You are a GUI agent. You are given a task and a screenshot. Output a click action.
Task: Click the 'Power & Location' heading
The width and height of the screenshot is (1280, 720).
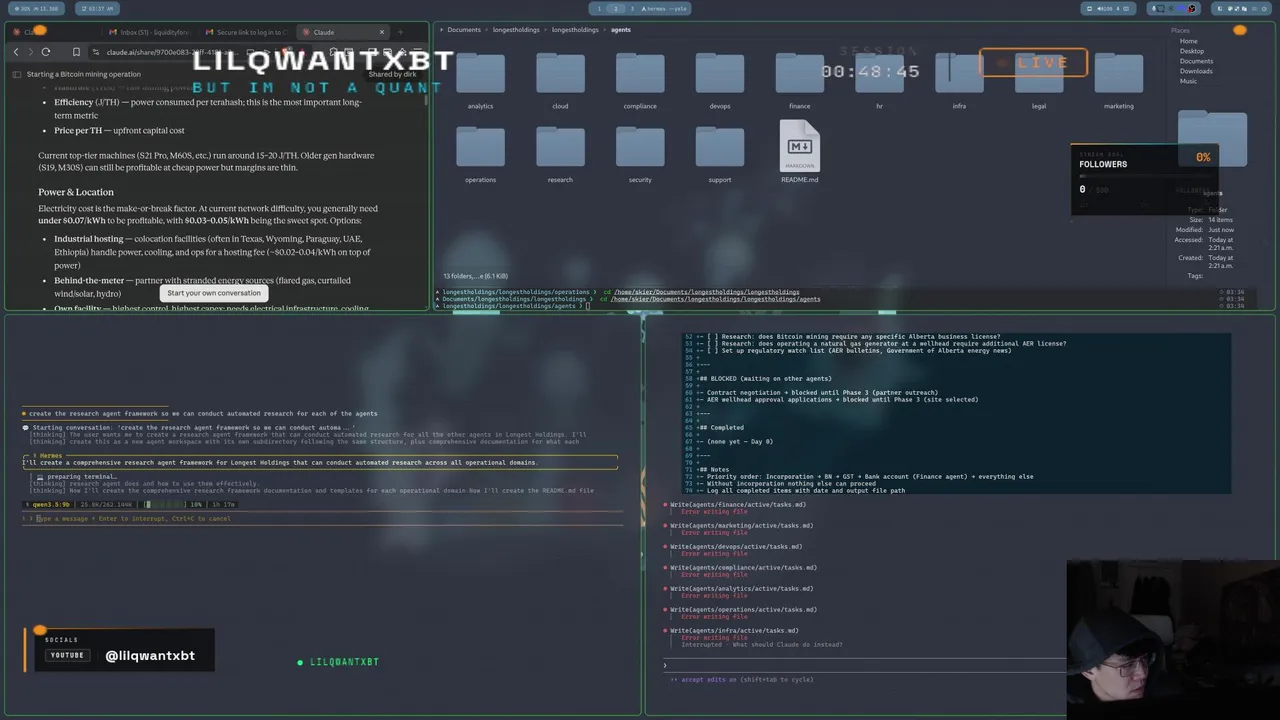tap(76, 192)
